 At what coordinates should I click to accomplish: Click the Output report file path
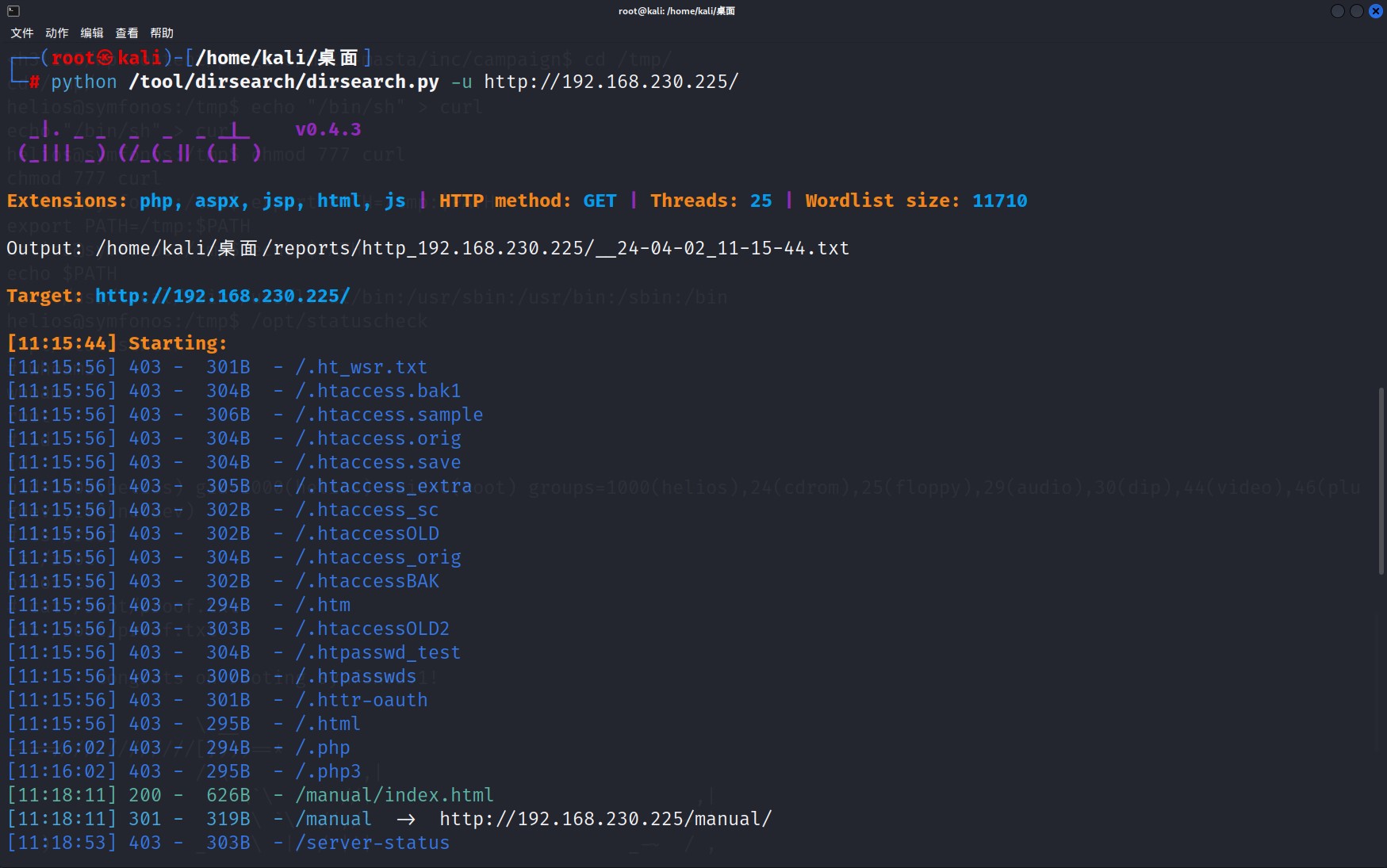coord(472,248)
